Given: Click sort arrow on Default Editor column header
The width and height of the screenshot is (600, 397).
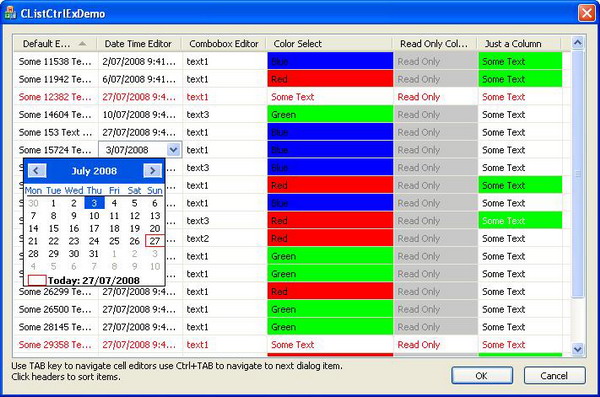Looking at the screenshot, I should tap(82, 44).
